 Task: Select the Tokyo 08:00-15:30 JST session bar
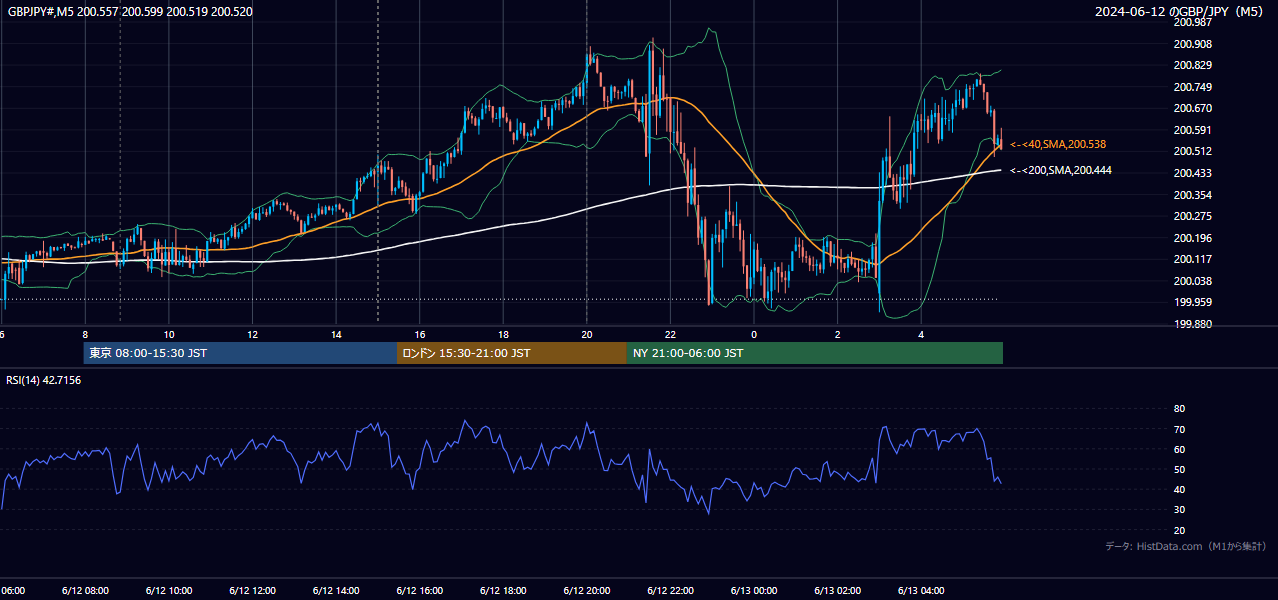tap(240, 353)
